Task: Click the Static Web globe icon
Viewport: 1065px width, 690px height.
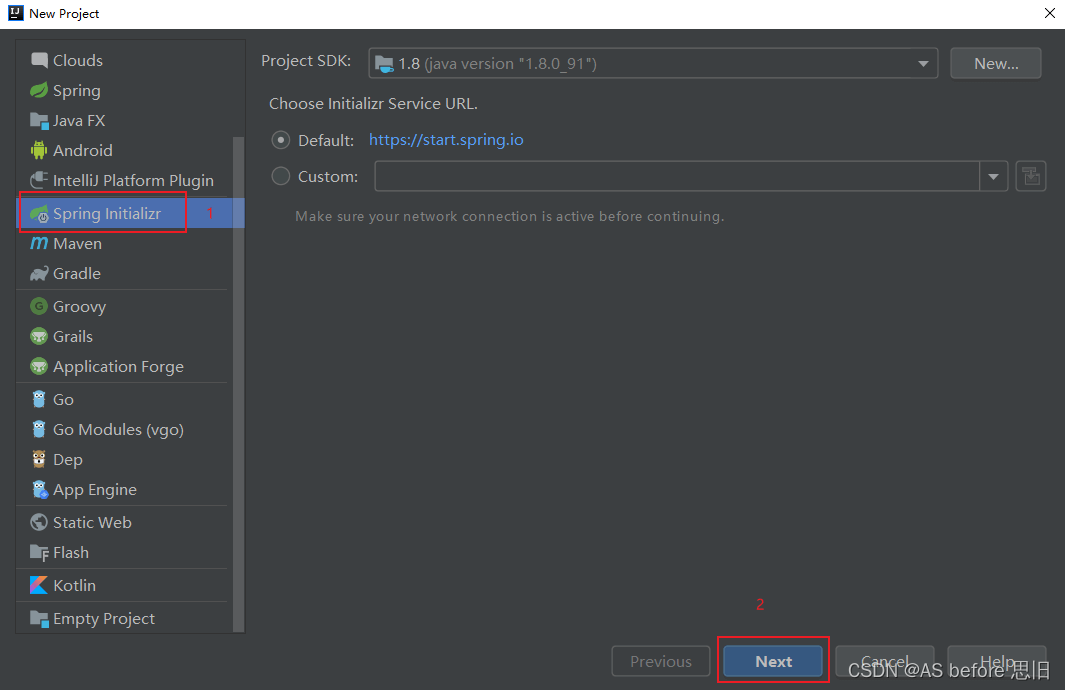Action: point(39,522)
